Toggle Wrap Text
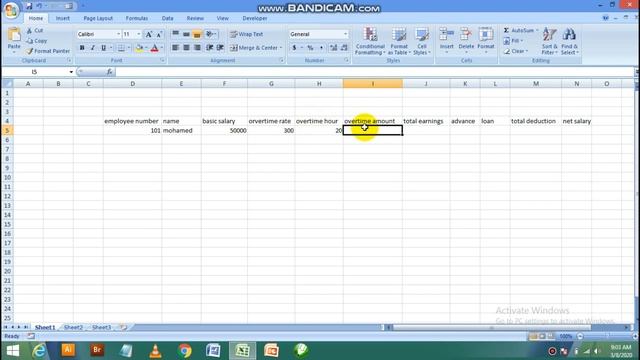Screen dimensions: 640x360 [247, 34]
